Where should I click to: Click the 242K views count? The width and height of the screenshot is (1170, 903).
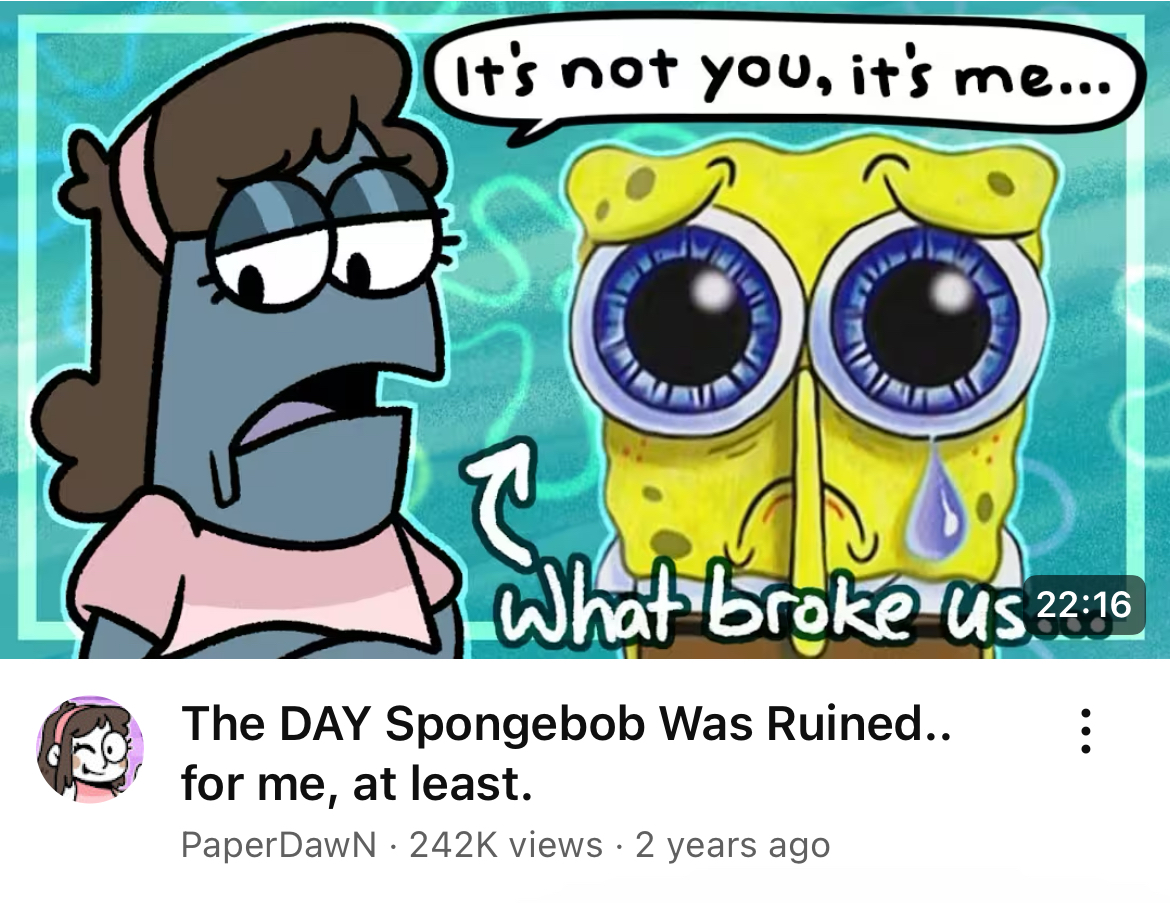point(506,845)
